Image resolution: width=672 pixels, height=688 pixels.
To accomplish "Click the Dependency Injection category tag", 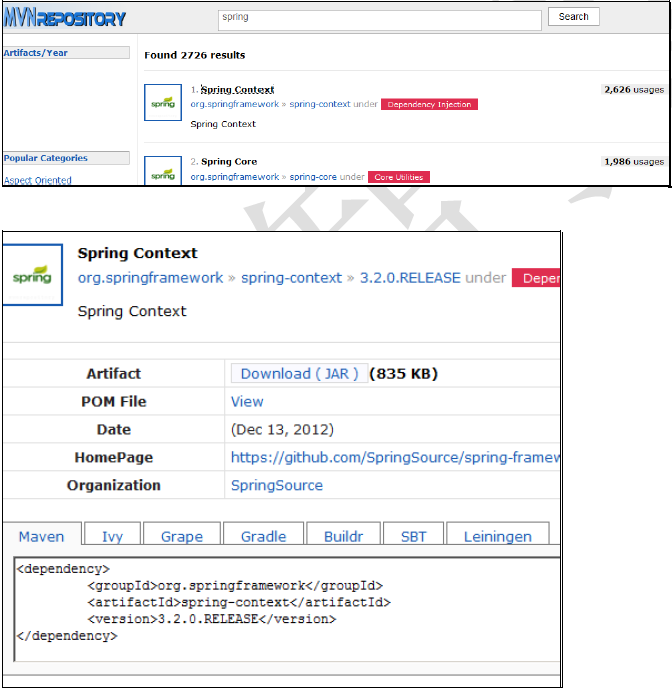I will [x=429, y=104].
